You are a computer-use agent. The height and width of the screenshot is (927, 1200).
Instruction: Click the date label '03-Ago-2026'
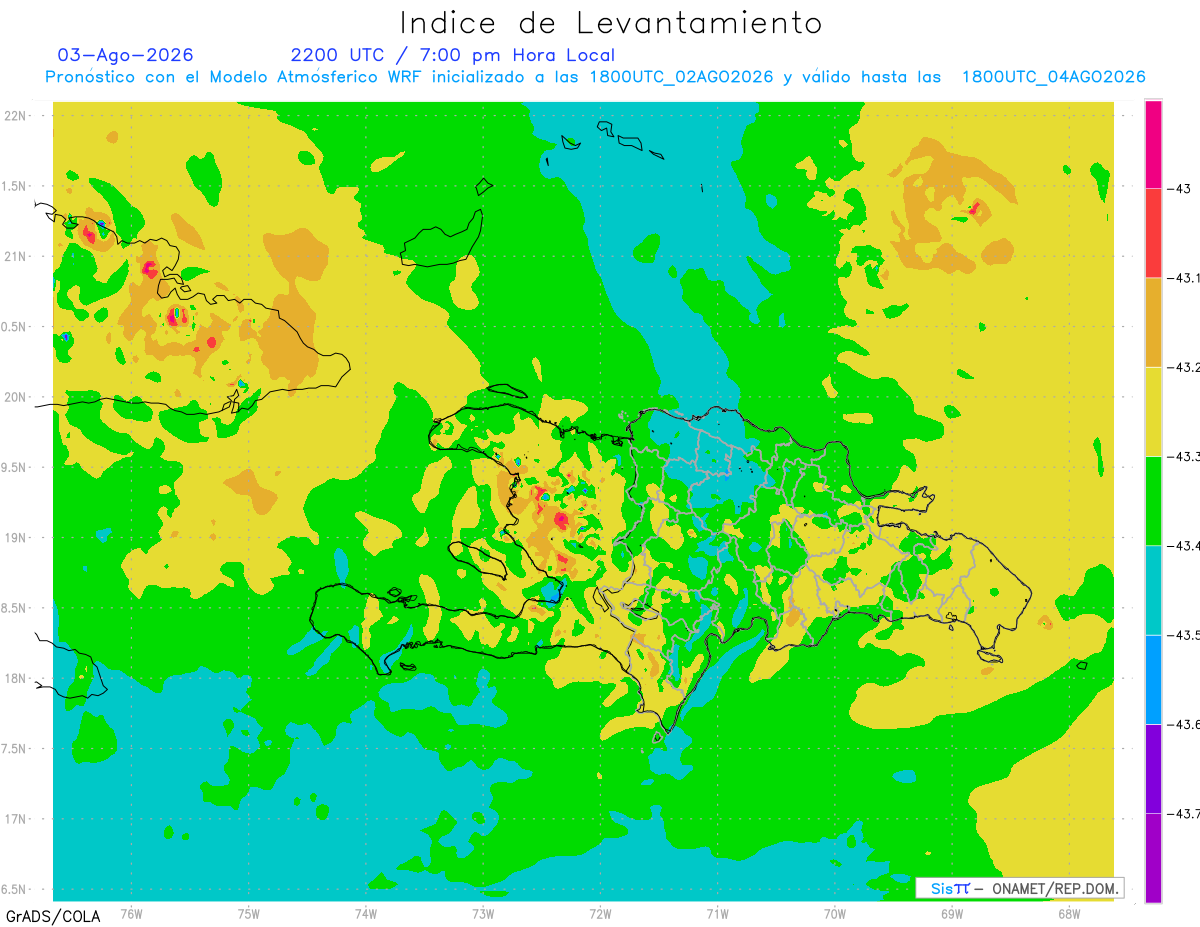(x=126, y=55)
